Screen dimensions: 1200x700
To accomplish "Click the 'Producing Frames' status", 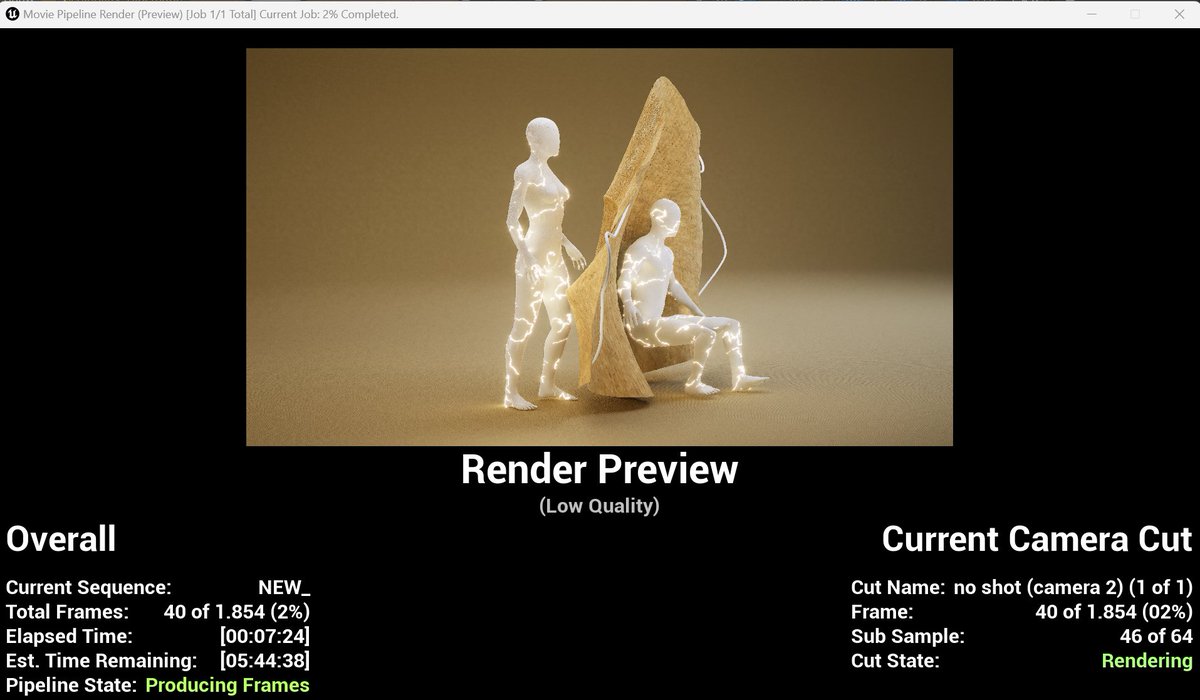I will [x=228, y=685].
